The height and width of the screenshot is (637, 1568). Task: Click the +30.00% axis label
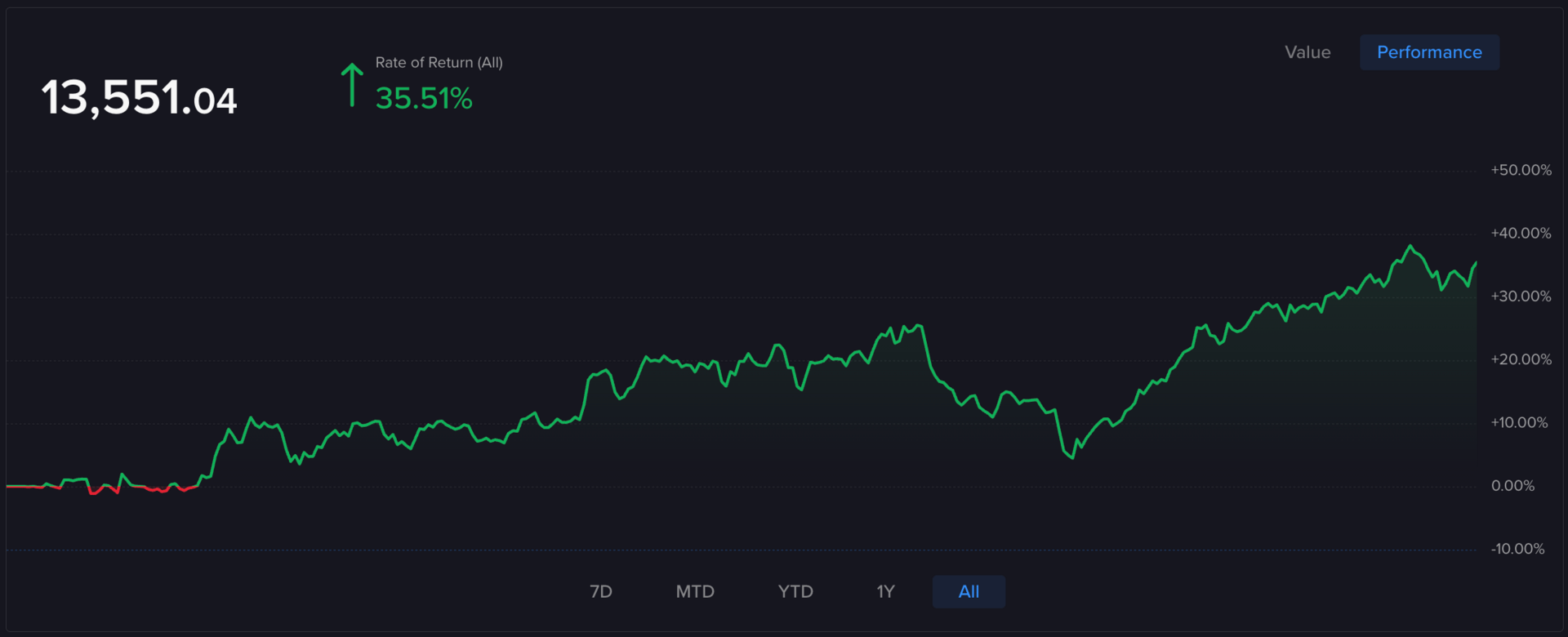coord(1521,296)
